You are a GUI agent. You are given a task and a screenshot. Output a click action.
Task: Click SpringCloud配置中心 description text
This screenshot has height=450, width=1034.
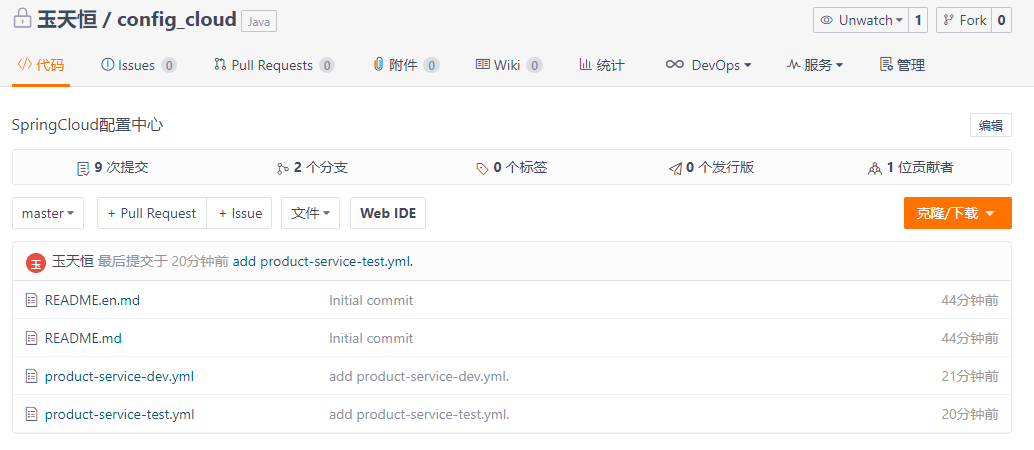click(x=88, y=125)
